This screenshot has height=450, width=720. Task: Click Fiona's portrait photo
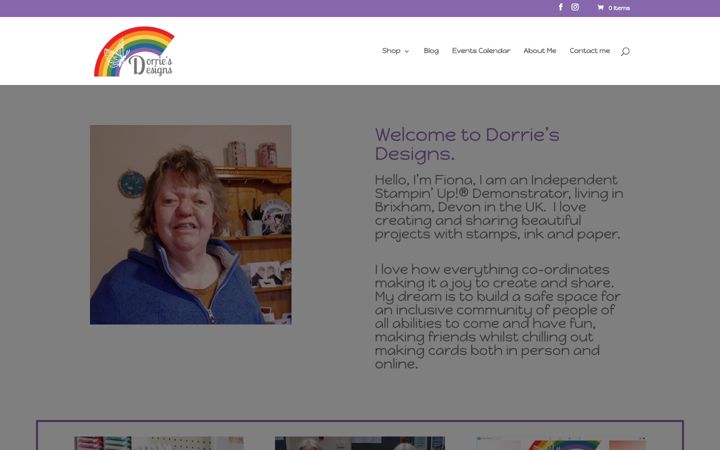click(191, 225)
